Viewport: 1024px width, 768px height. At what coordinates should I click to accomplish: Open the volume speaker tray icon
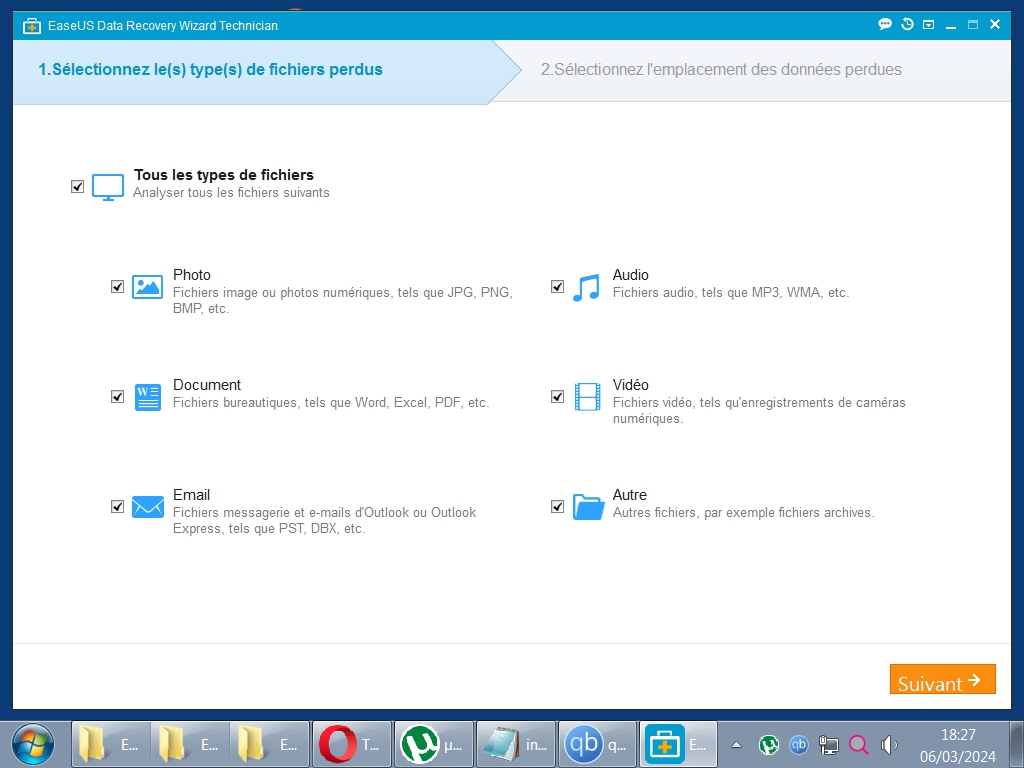click(889, 744)
